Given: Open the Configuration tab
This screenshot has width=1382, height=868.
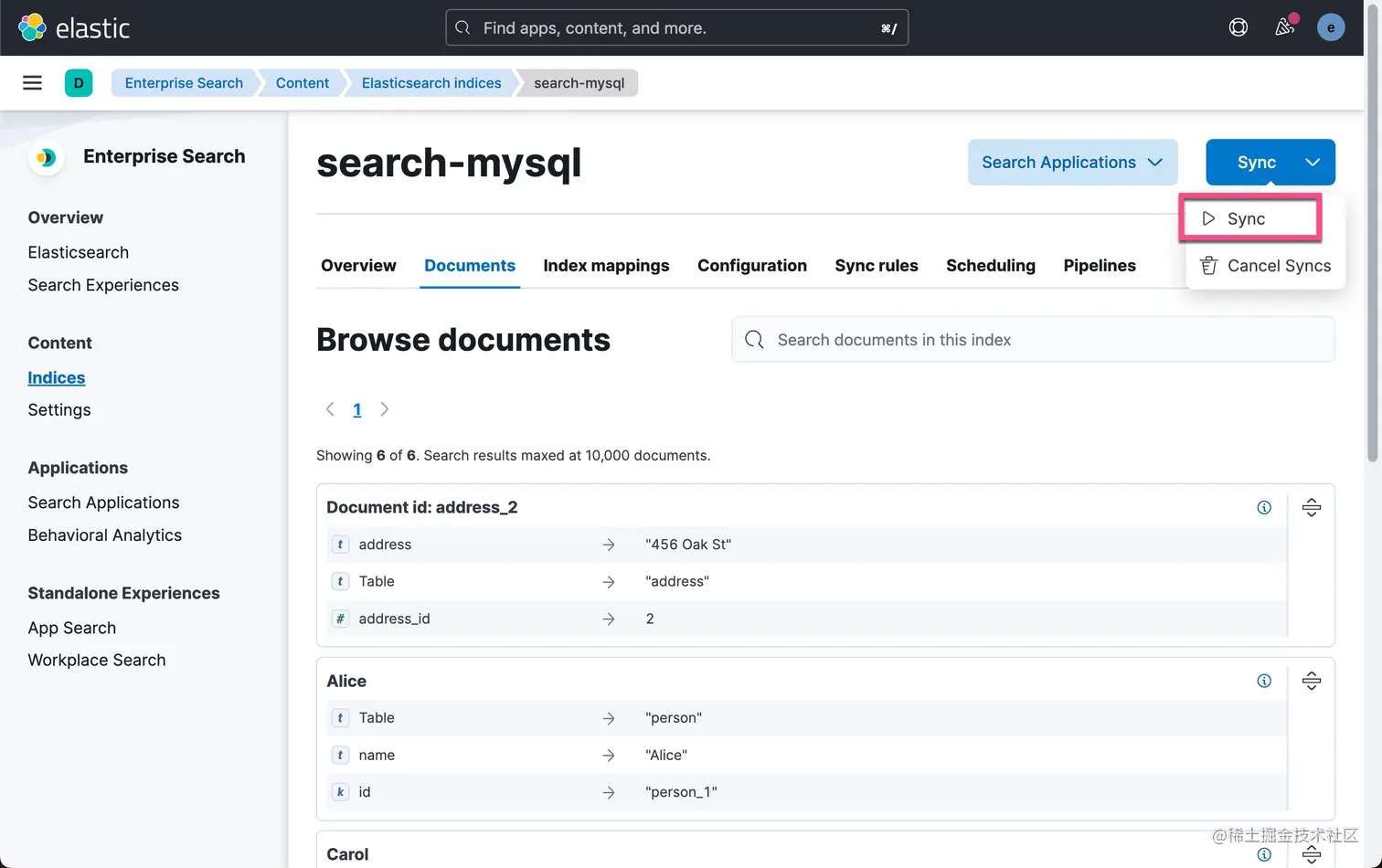Looking at the screenshot, I should (x=752, y=266).
